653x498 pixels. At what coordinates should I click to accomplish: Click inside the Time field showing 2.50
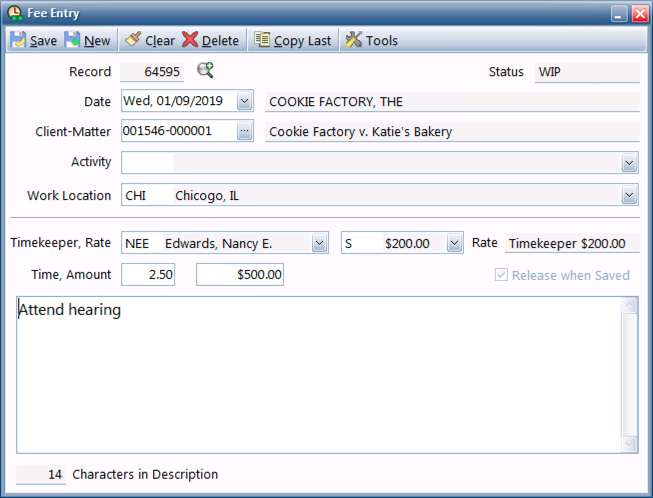(x=148, y=274)
